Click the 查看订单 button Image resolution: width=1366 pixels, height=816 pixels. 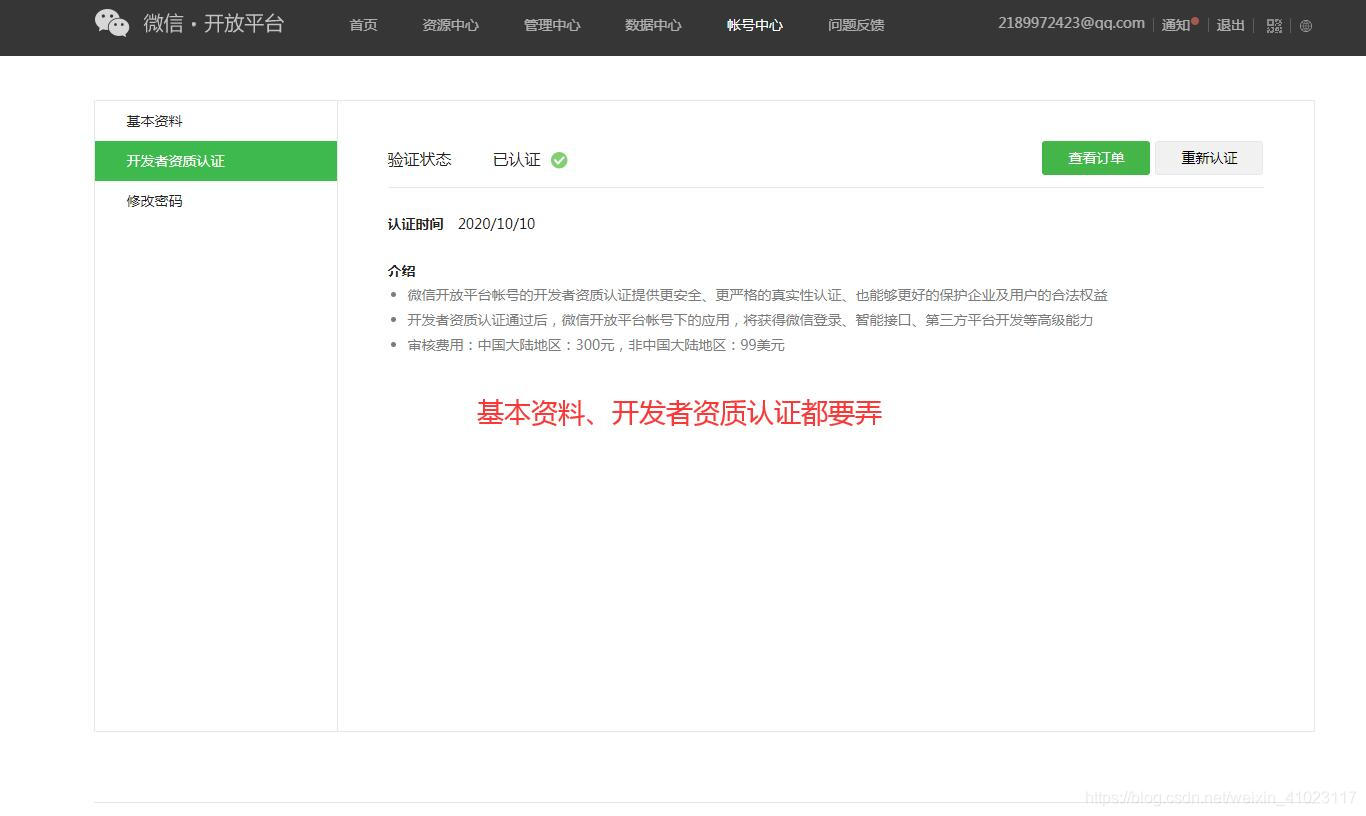[1096, 158]
